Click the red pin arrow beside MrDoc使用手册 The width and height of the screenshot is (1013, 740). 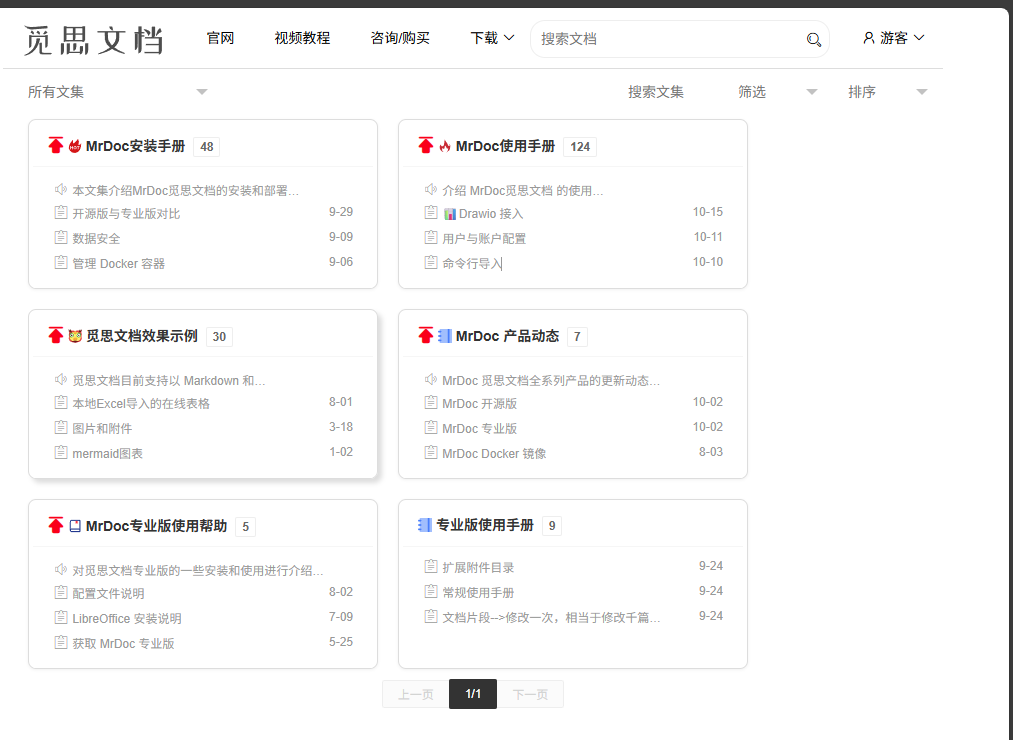pyautogui.click(x=425, y=145)
